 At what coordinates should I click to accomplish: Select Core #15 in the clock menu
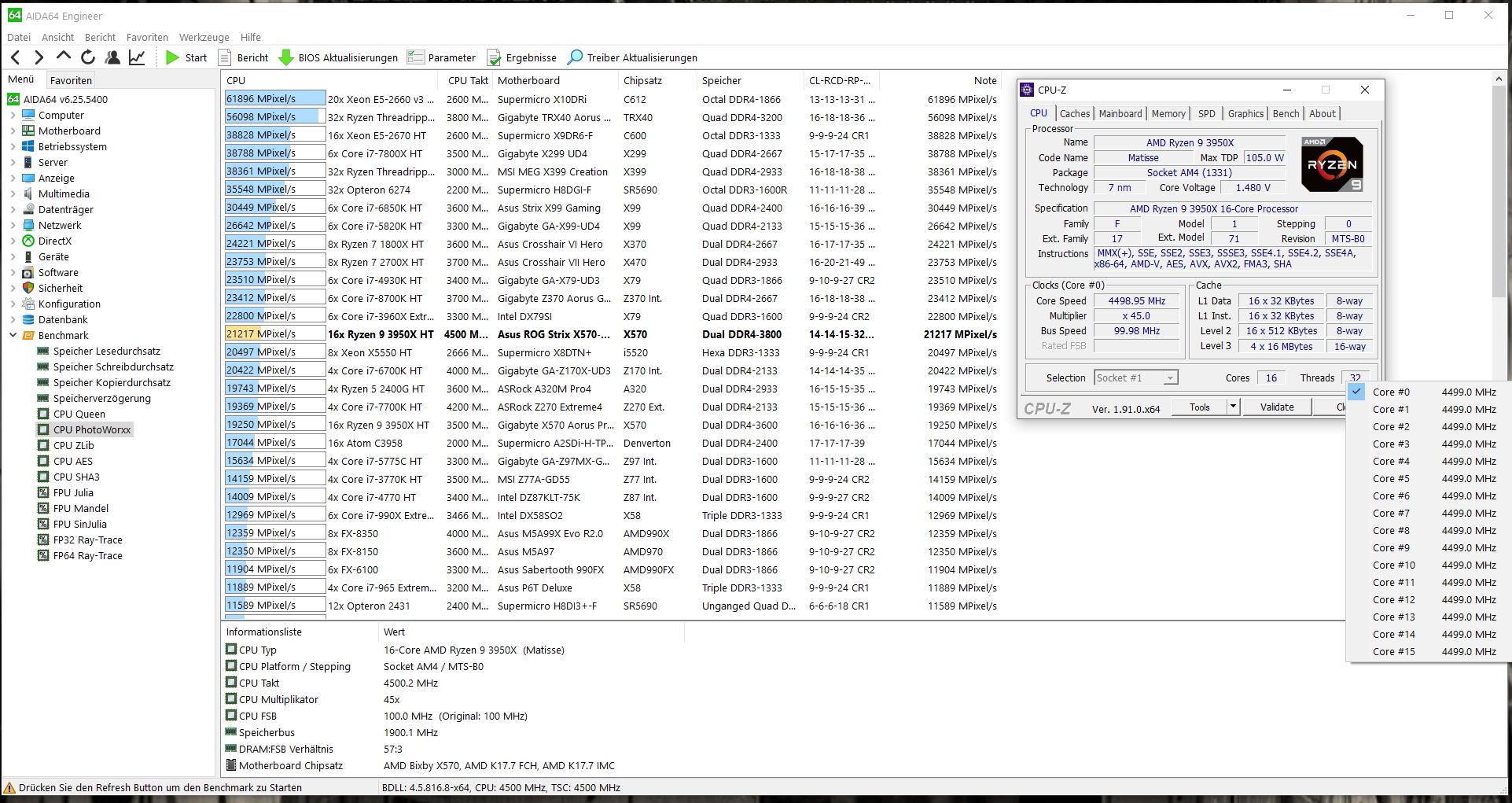(x=1427, y=651)
